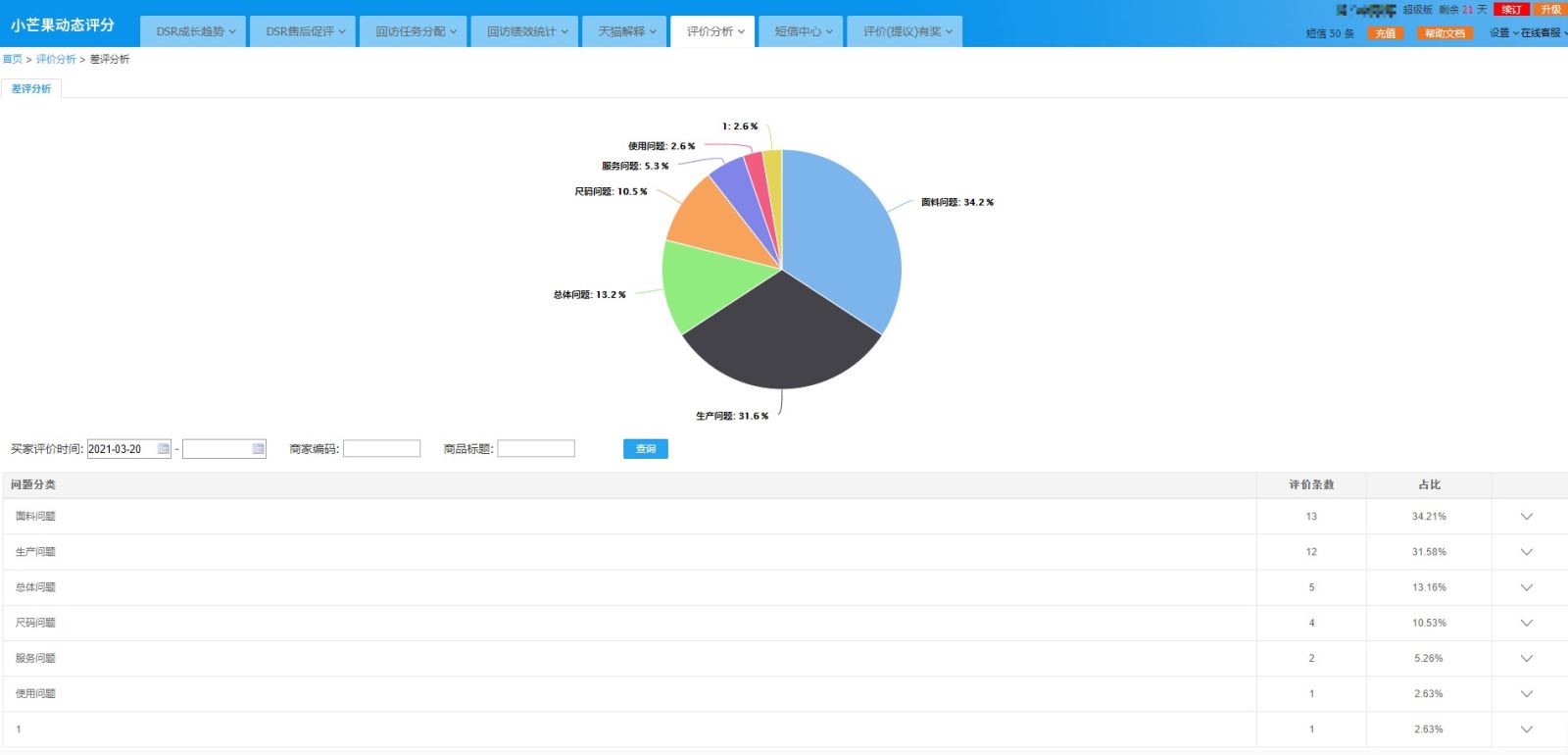Viewport: 1568px width, 755px height.
Task: Open the 在线客服 dropdown
Action: click(x=1543, y=33)
